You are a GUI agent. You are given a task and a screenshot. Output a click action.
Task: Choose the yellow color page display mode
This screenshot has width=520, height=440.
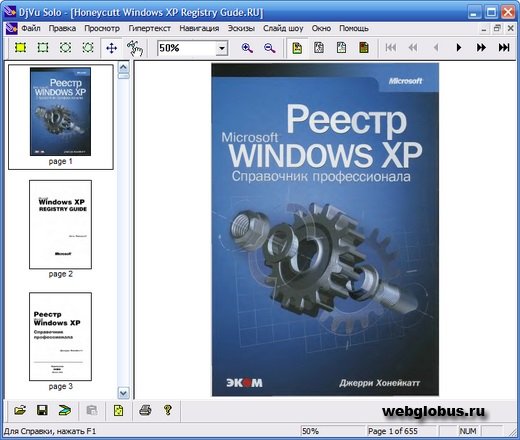point(297,48)
